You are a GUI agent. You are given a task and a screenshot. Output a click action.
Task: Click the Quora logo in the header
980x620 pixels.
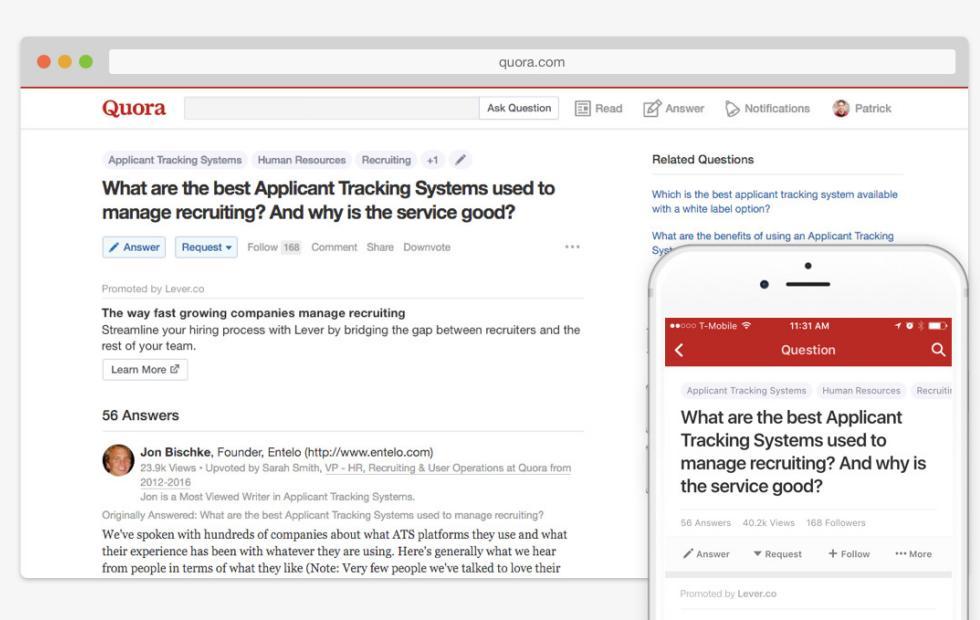tap(134, 108)
